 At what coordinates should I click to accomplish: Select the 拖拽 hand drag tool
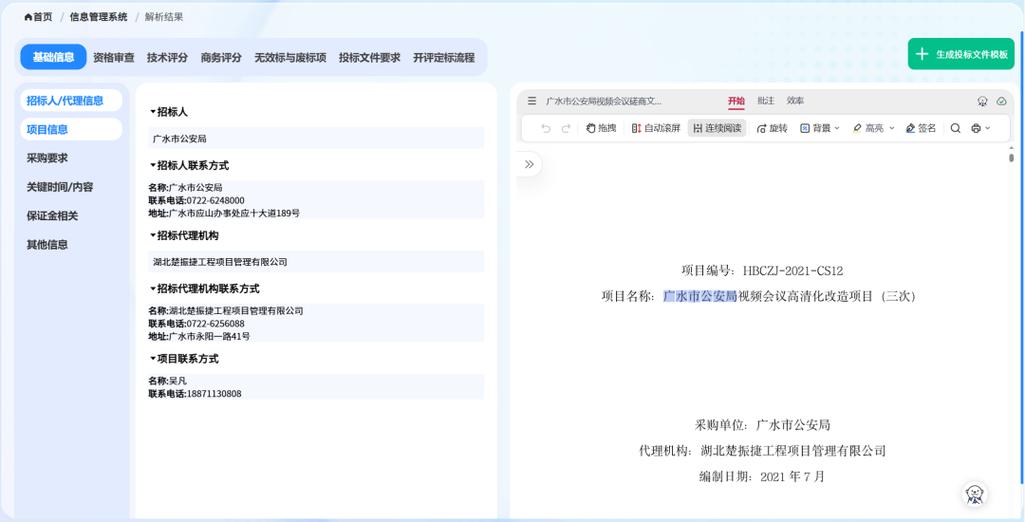(601, 128)
